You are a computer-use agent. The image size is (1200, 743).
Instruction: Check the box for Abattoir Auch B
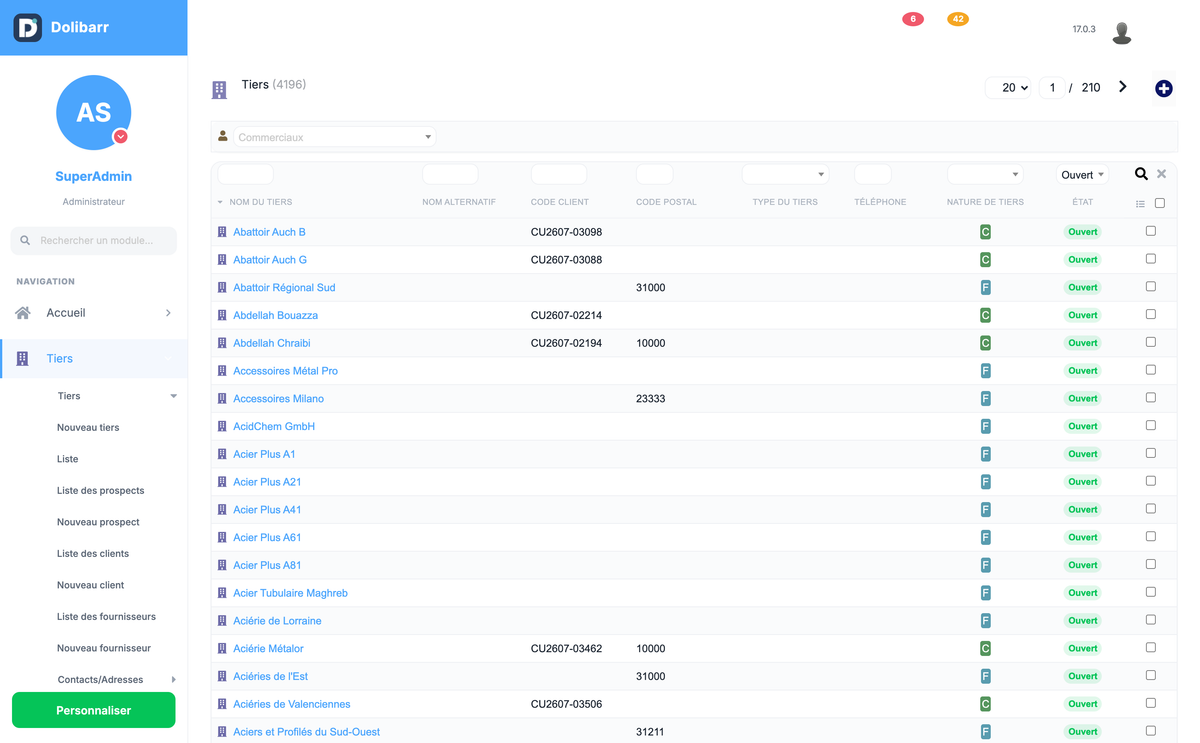pyautogui.click(x=1151, y=231)
